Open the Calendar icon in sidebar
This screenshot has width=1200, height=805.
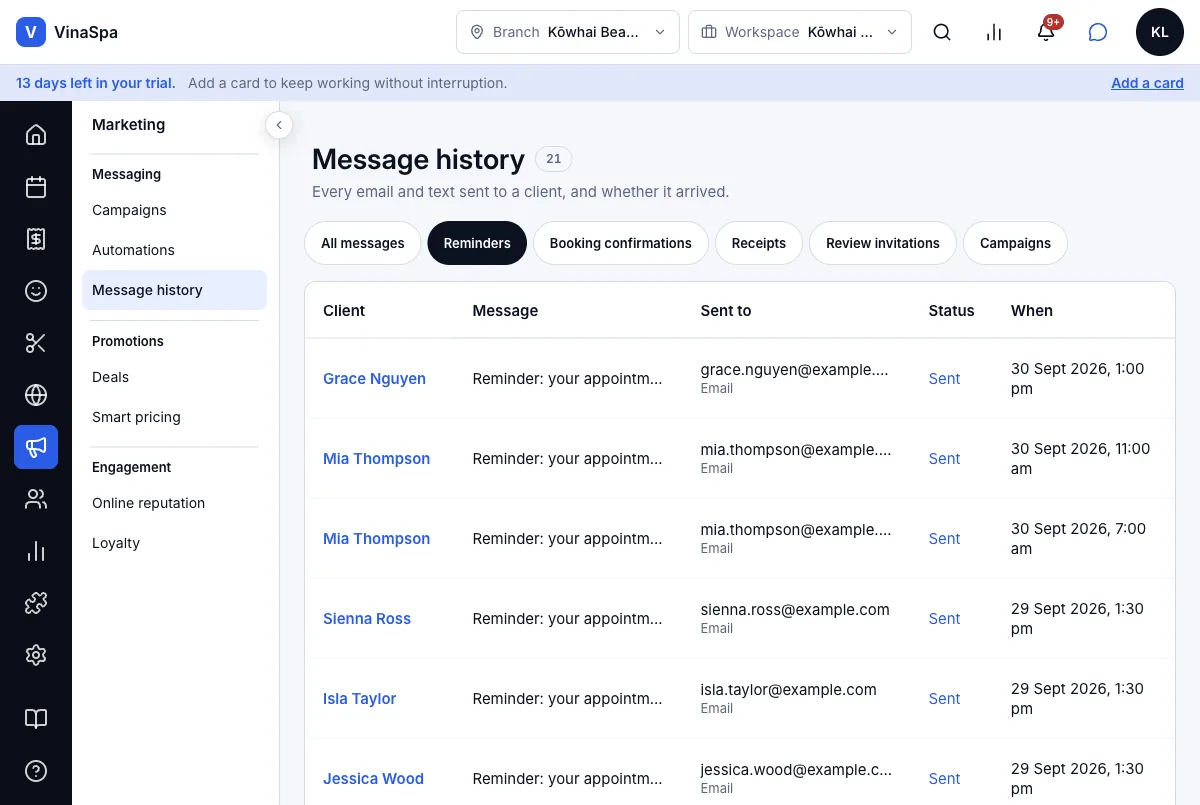tap(36, 186)
